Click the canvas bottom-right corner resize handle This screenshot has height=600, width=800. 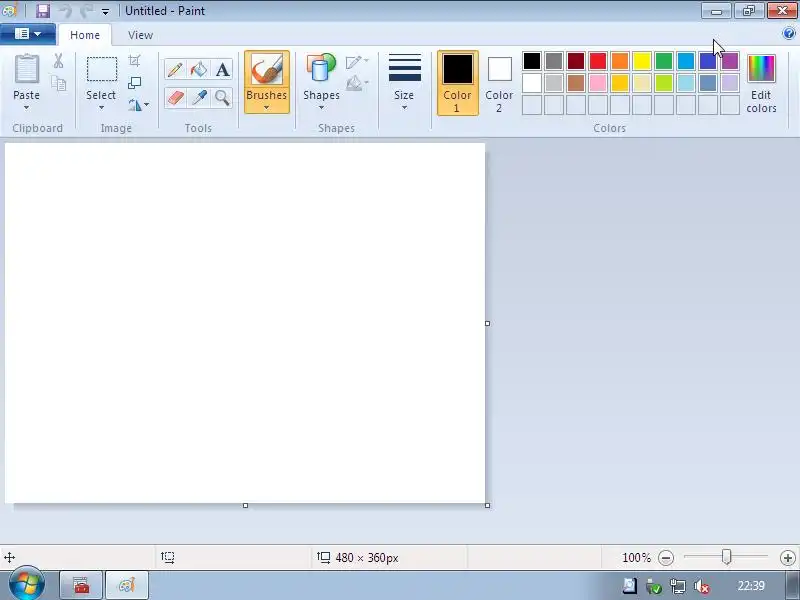(487, 505)
